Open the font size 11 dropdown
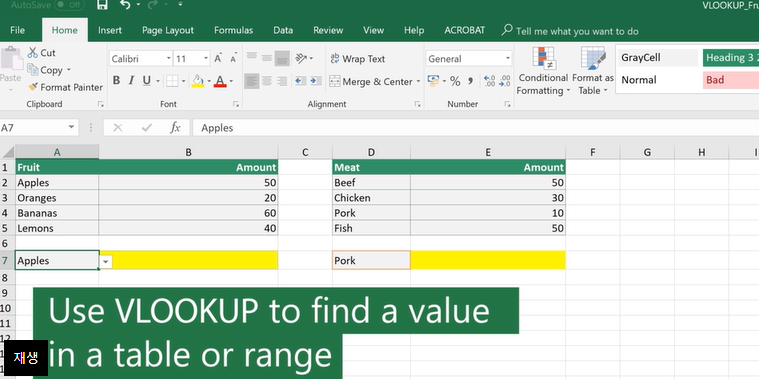The width and height of the screenshot is (759, 379). (x=206, y=59)
